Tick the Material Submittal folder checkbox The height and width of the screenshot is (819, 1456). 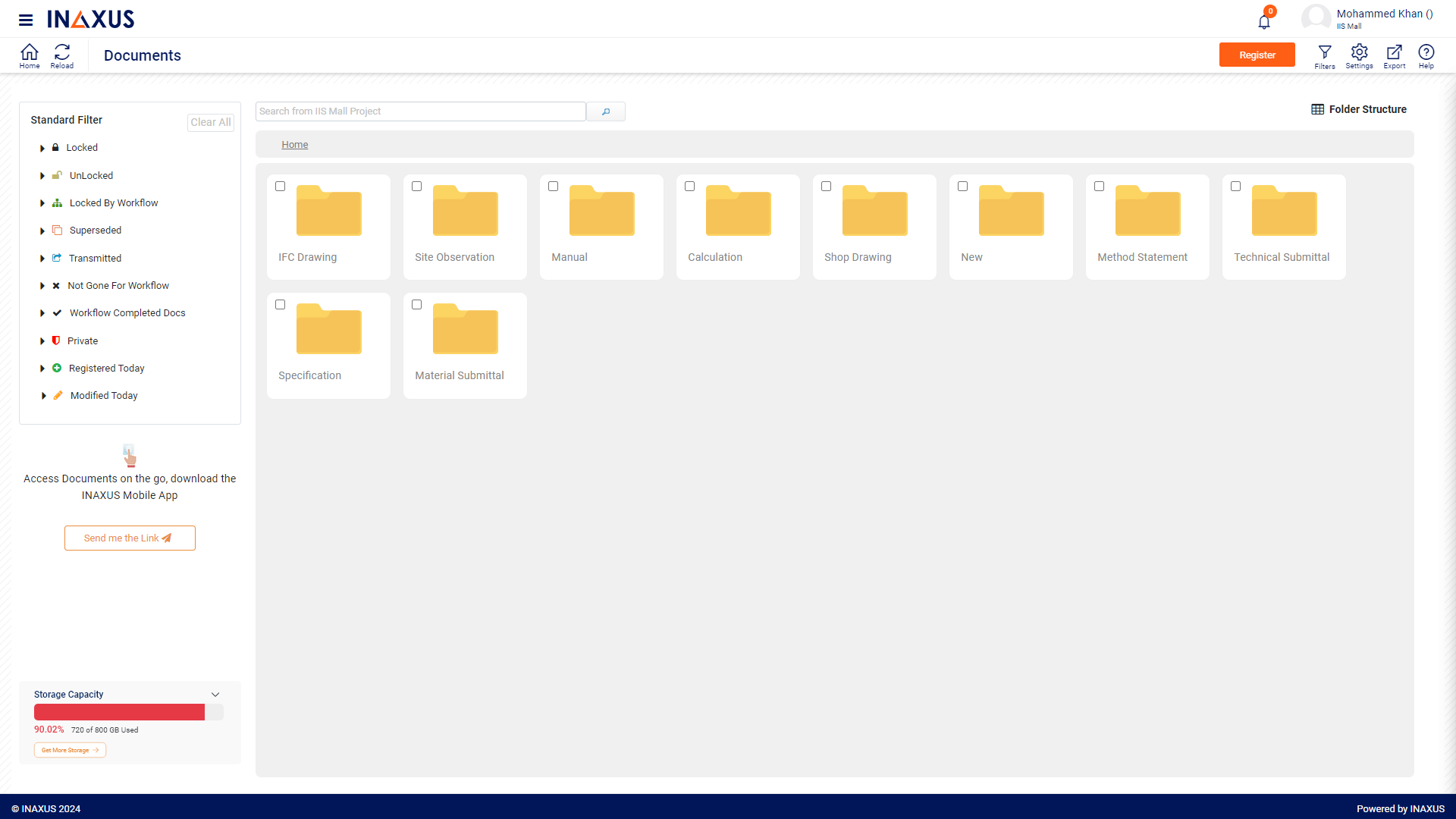point(417,305)
